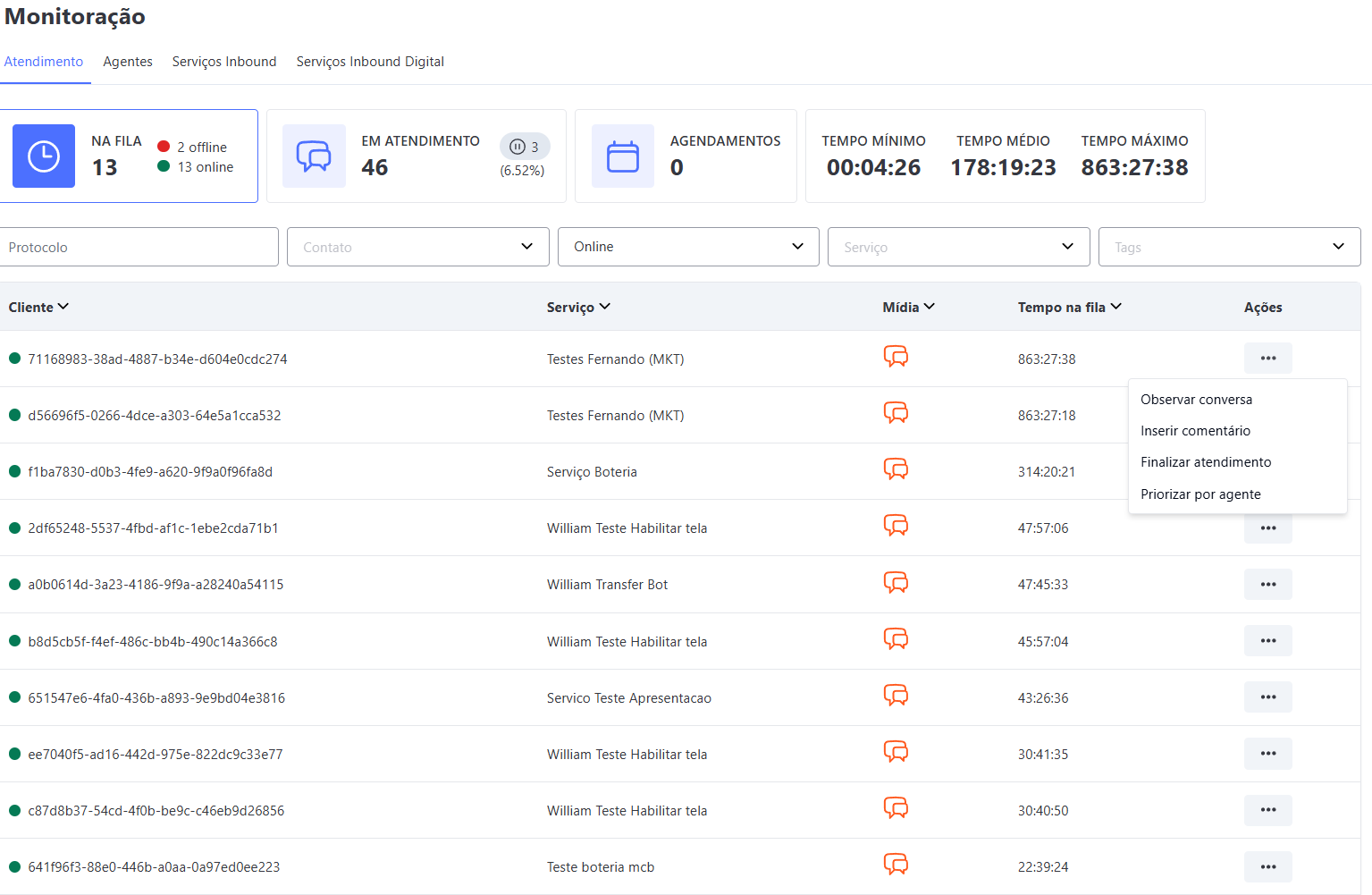Click service name Serviço Boteria
Image resolution: width=1372 pixels, height=895 pixels.
pos(592,472)
